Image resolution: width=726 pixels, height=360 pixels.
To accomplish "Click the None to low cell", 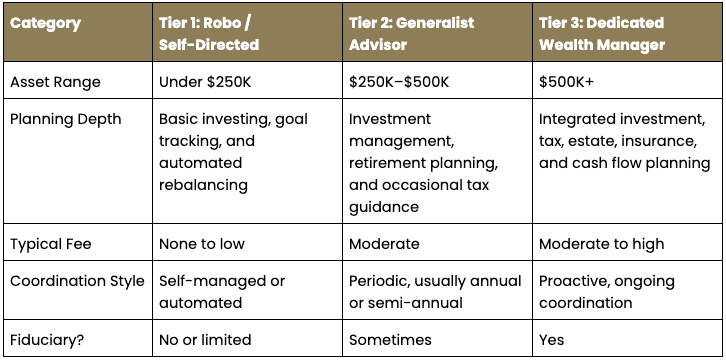I will tap(247, 242).
